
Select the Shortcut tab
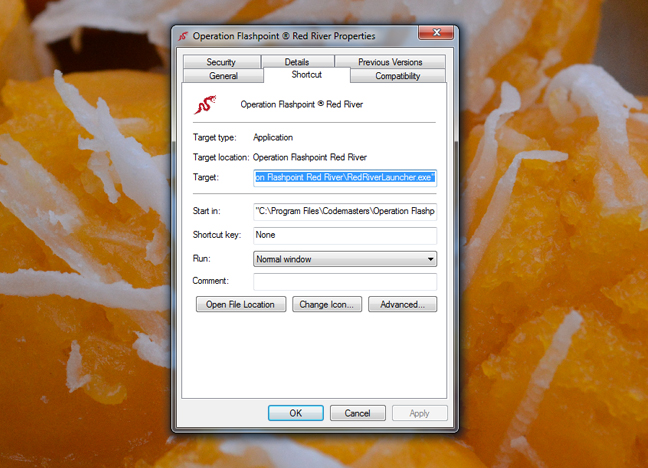click(307, 75)
